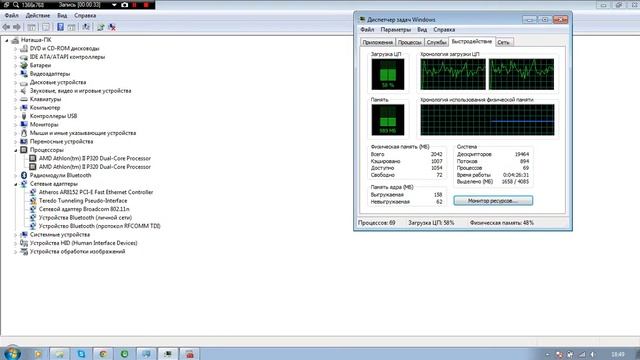Open Chrome from the taskbar
Image resolution: width=640 pixels, height=360 pixels.
point(103,354)
